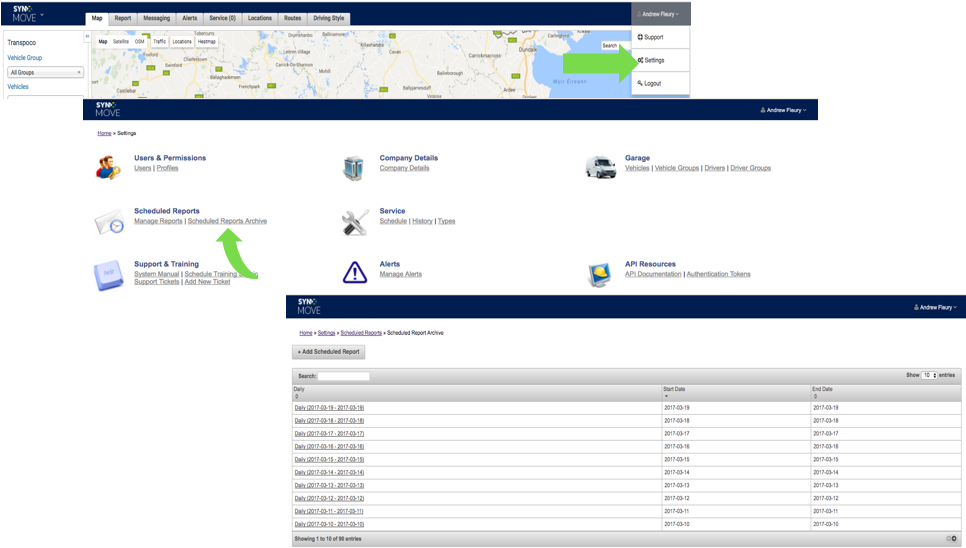The height and width of the screenshot is (548, 966).
Task: Click Home breadcrumb on Settings page
Action: tap(104, 133)
